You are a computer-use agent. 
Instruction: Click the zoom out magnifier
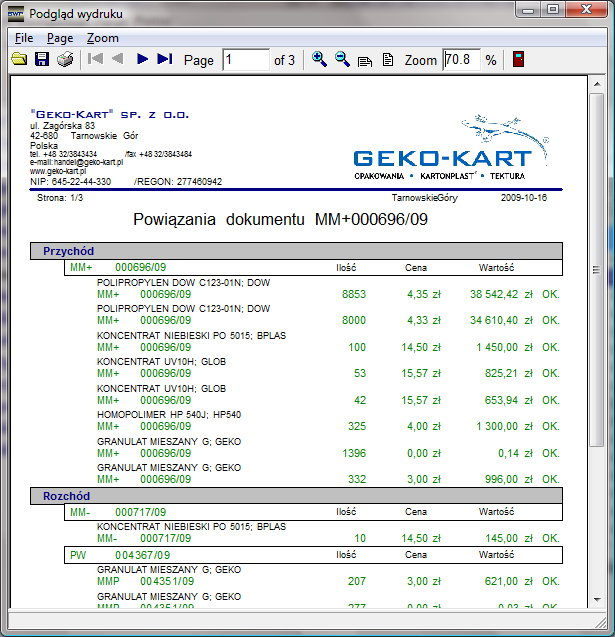pyautogui.click(x=342, y=60)
